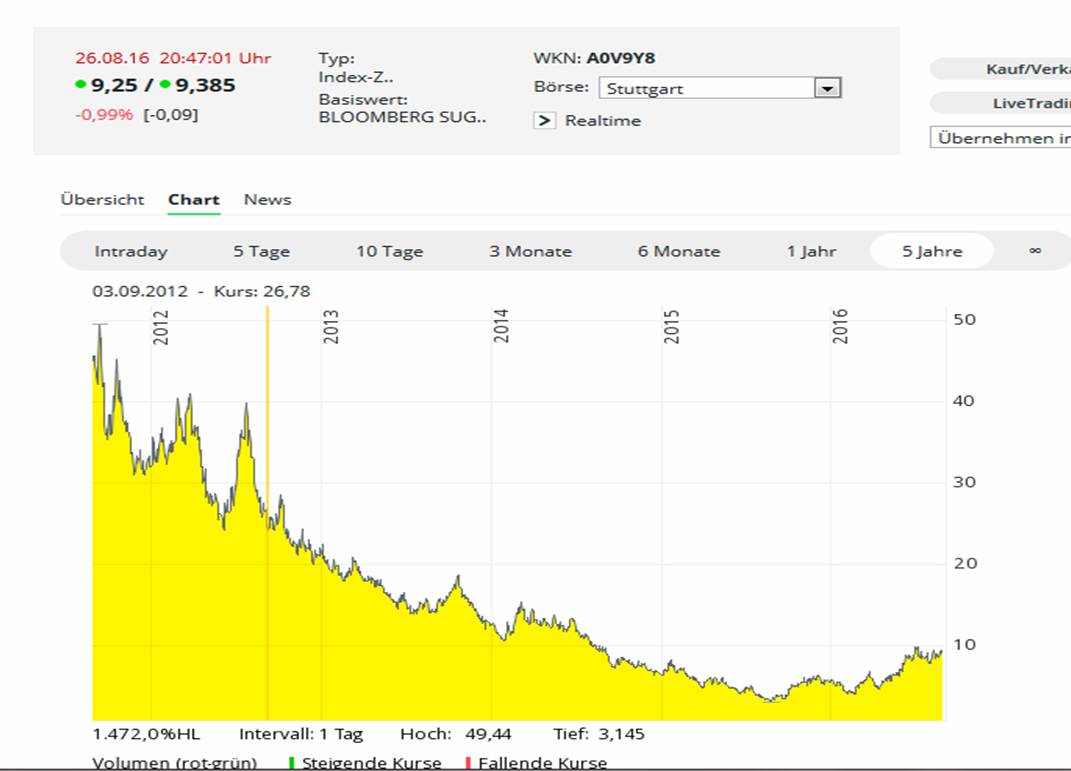Viewport: 1071px width, 771px height.
Task: Expand the Übernehmen in dropdown
Action: point(1000,138)
